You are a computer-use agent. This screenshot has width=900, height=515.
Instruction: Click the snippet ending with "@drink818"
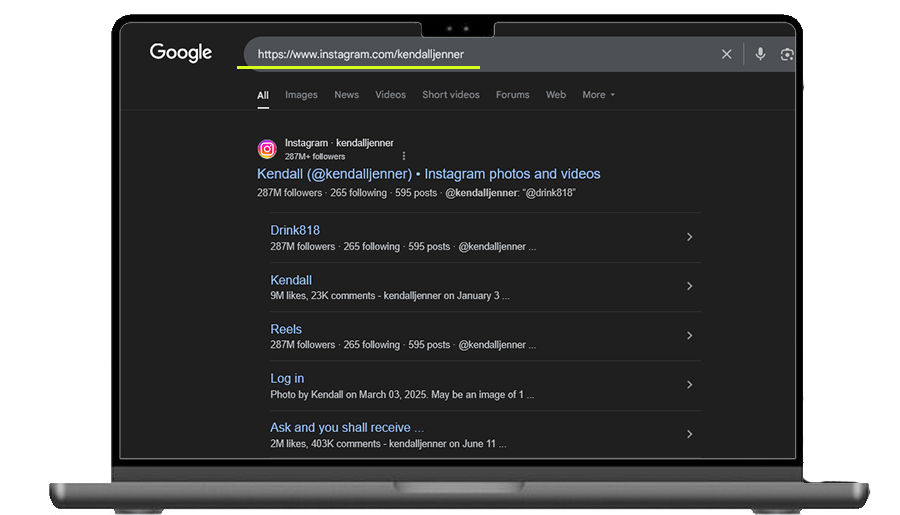(416, 193)
